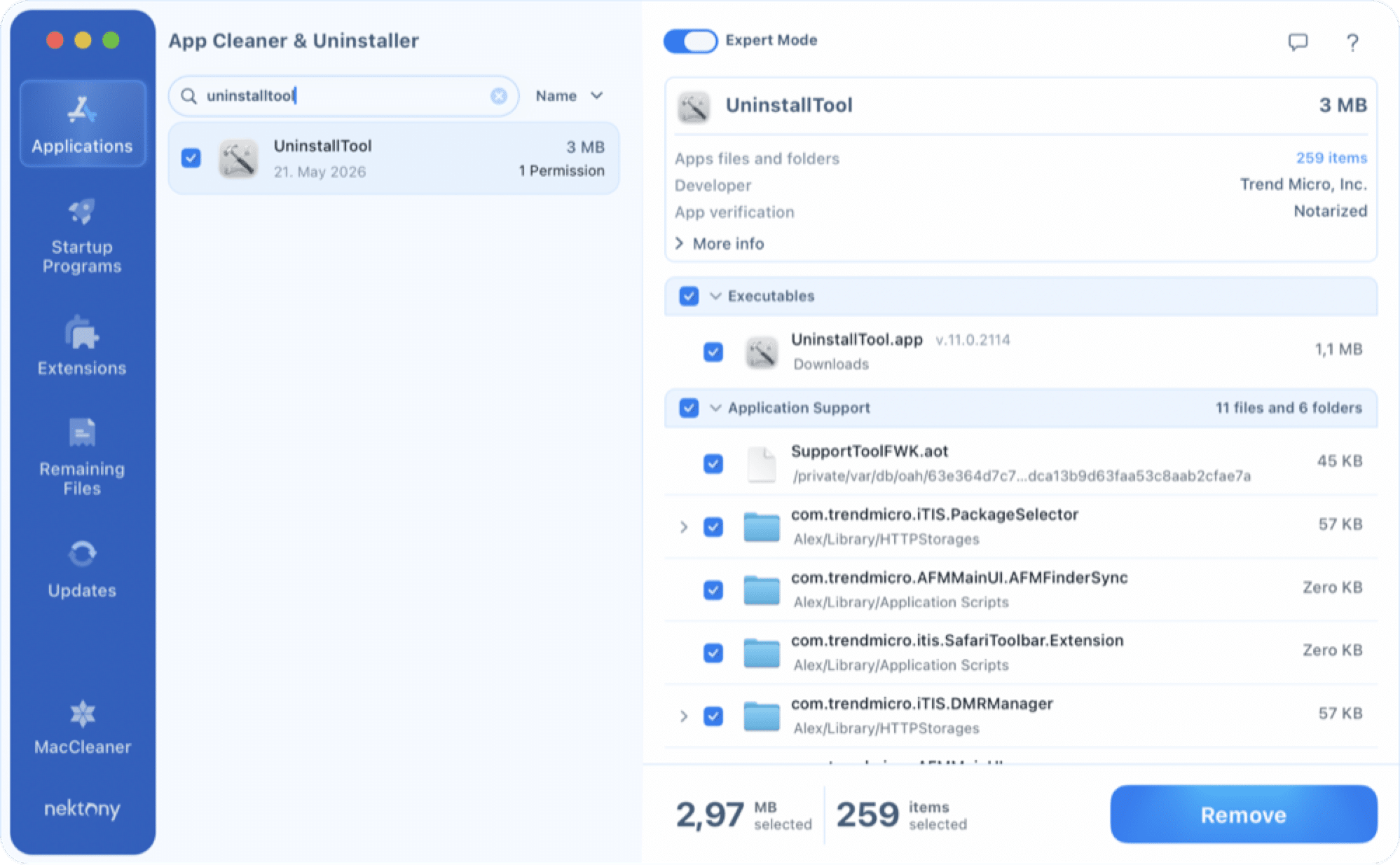This screenshot has width=1400, height=865.
Task: Collapse the Executables section
Action: coord(715,296)
